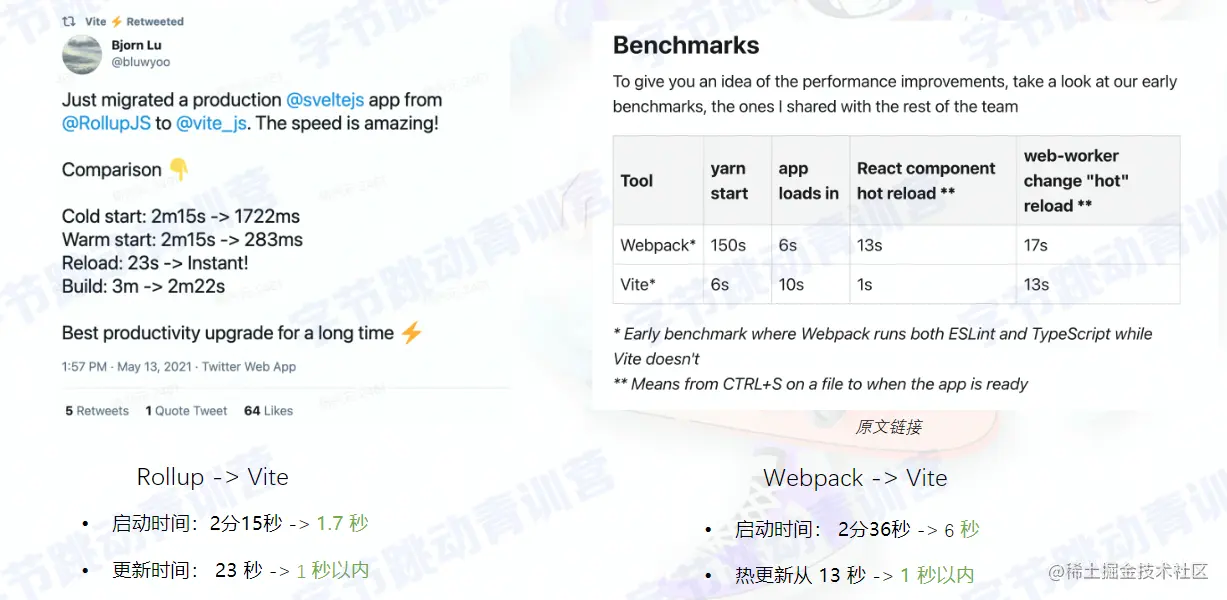The image size is (1227, 600).
Task: View the 1 Quote Tweet list
Action: (x=186, y=411)
